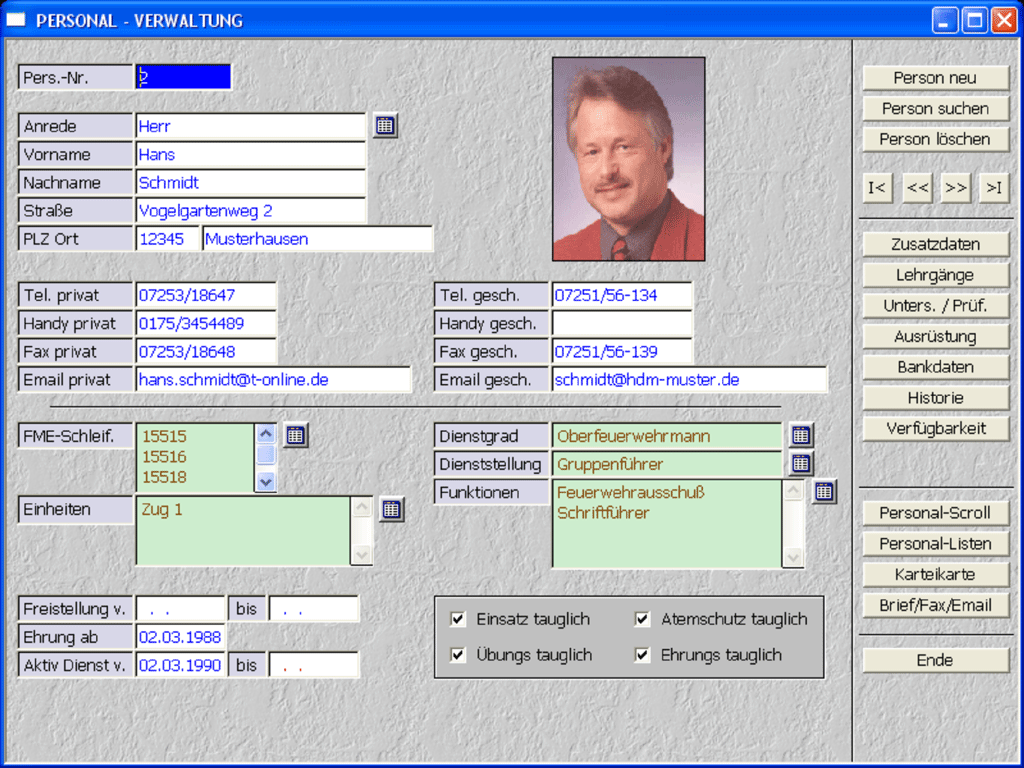Click the FME-Schleif. scrollbar thumb

pos(266,455)
